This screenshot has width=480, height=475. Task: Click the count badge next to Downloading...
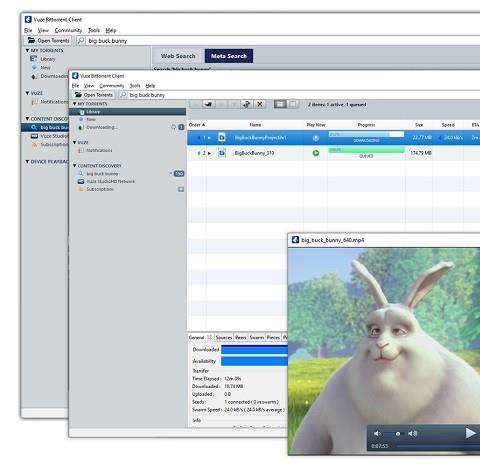pyautogui.click(x=181, y=127)
